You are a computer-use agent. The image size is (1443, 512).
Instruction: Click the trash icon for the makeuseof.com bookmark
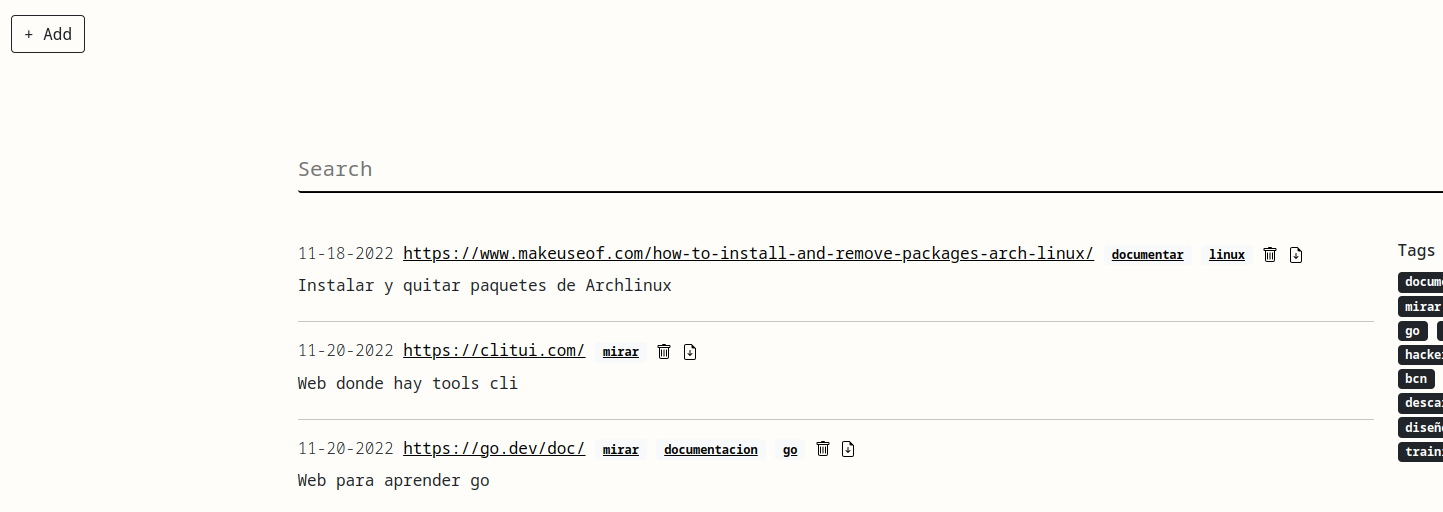[1270, 255]
